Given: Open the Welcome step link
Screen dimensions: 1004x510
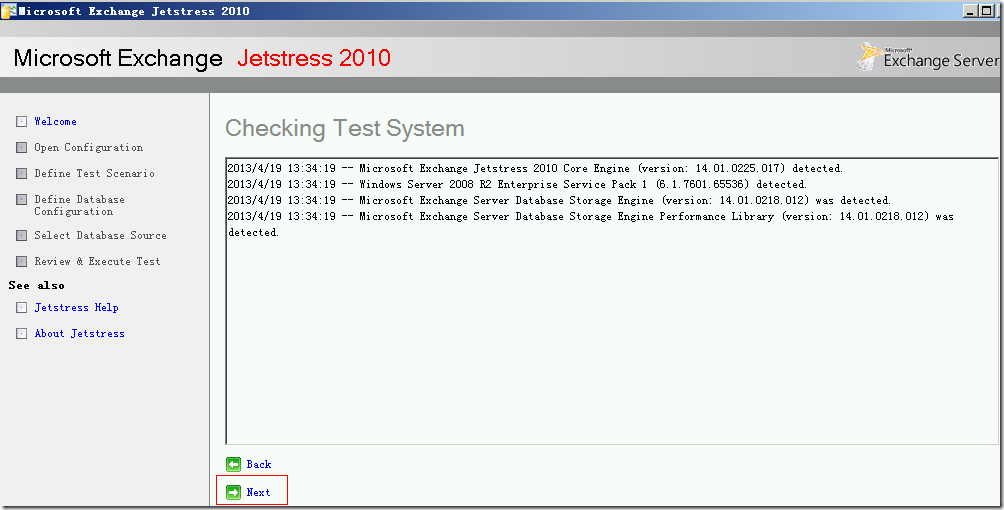Looking at the screenshot, I should 56,122.
